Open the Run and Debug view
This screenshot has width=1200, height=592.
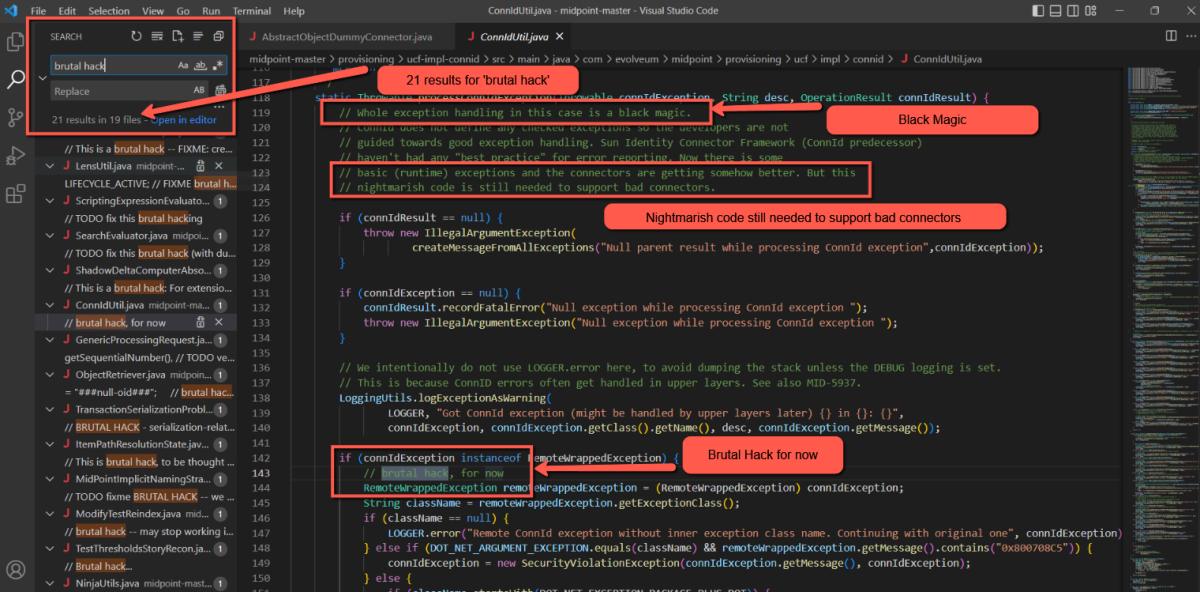click(x=16, y=155)
